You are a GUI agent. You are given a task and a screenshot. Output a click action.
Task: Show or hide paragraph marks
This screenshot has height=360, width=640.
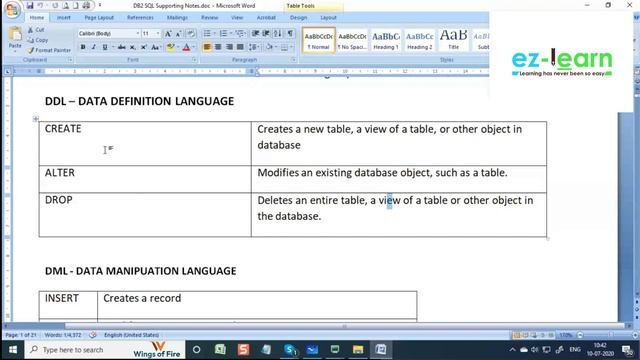point(290,33)
